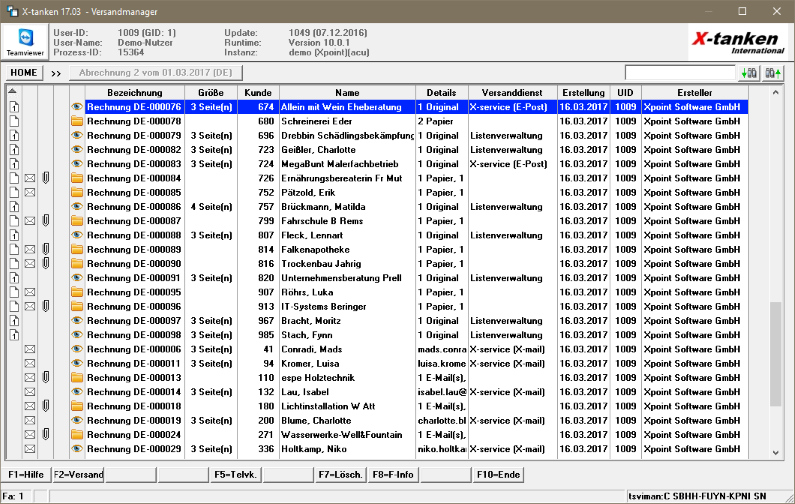
Task: Click the name Wasserwerke-Well&Fountain
Action: click(342, 435)
